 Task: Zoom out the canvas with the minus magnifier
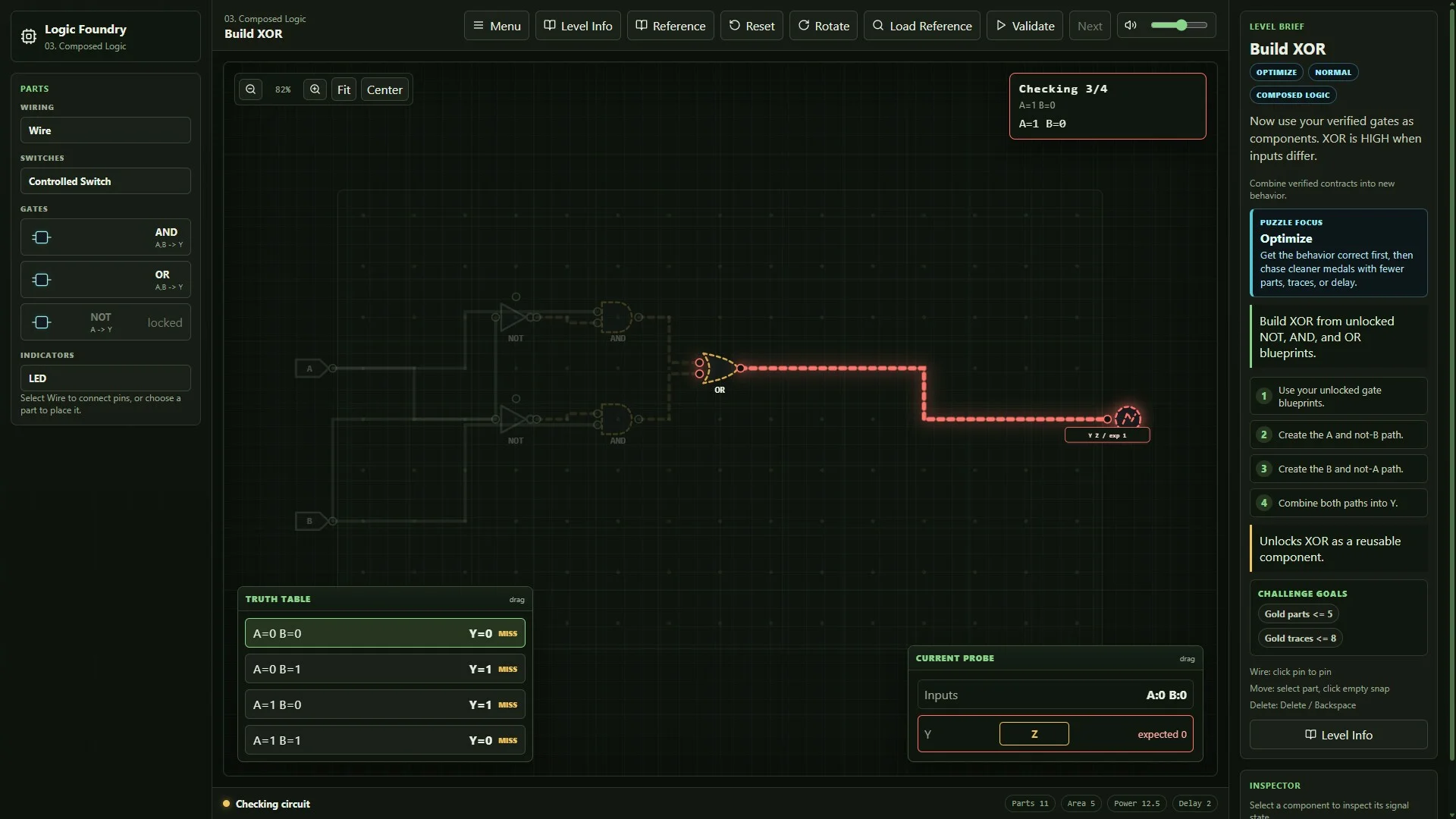click(250, 89)
